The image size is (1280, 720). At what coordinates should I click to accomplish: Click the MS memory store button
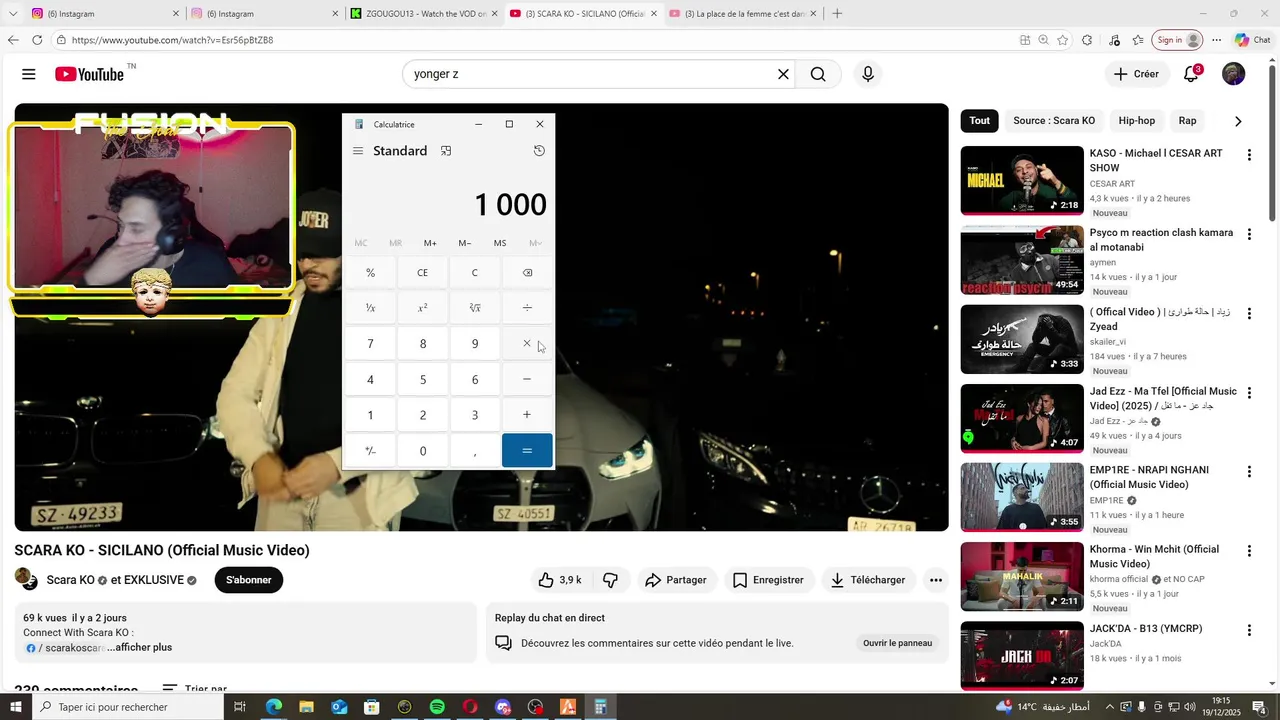pos(500,243)
